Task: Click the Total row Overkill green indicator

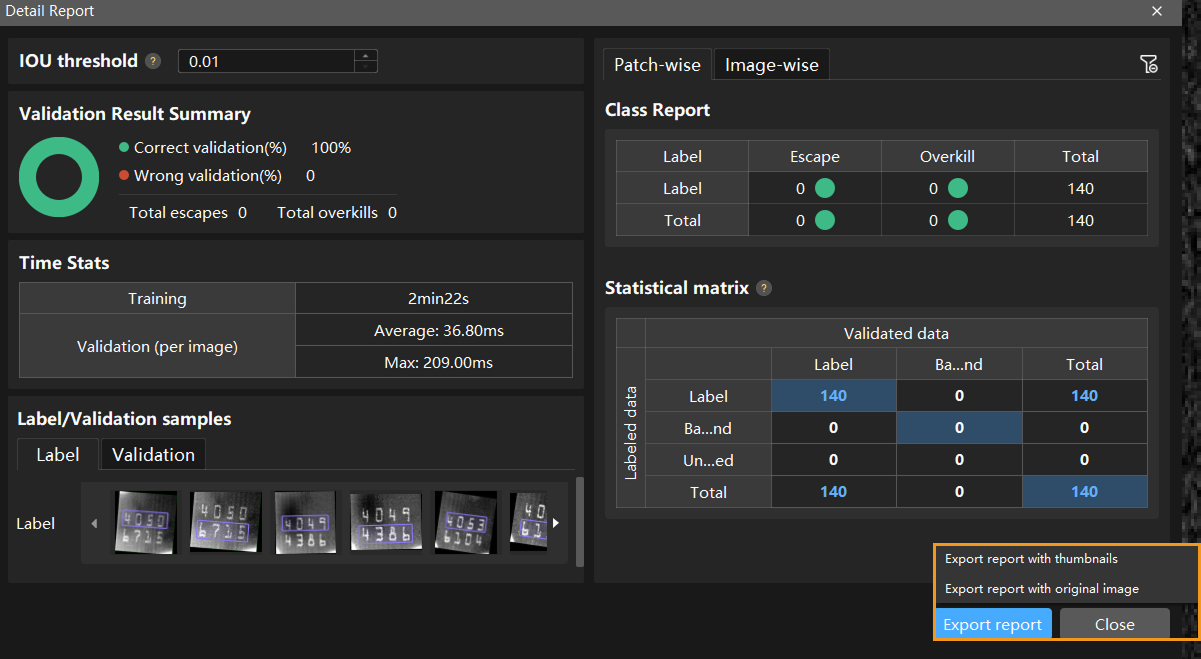Action: tap(958, 220)
